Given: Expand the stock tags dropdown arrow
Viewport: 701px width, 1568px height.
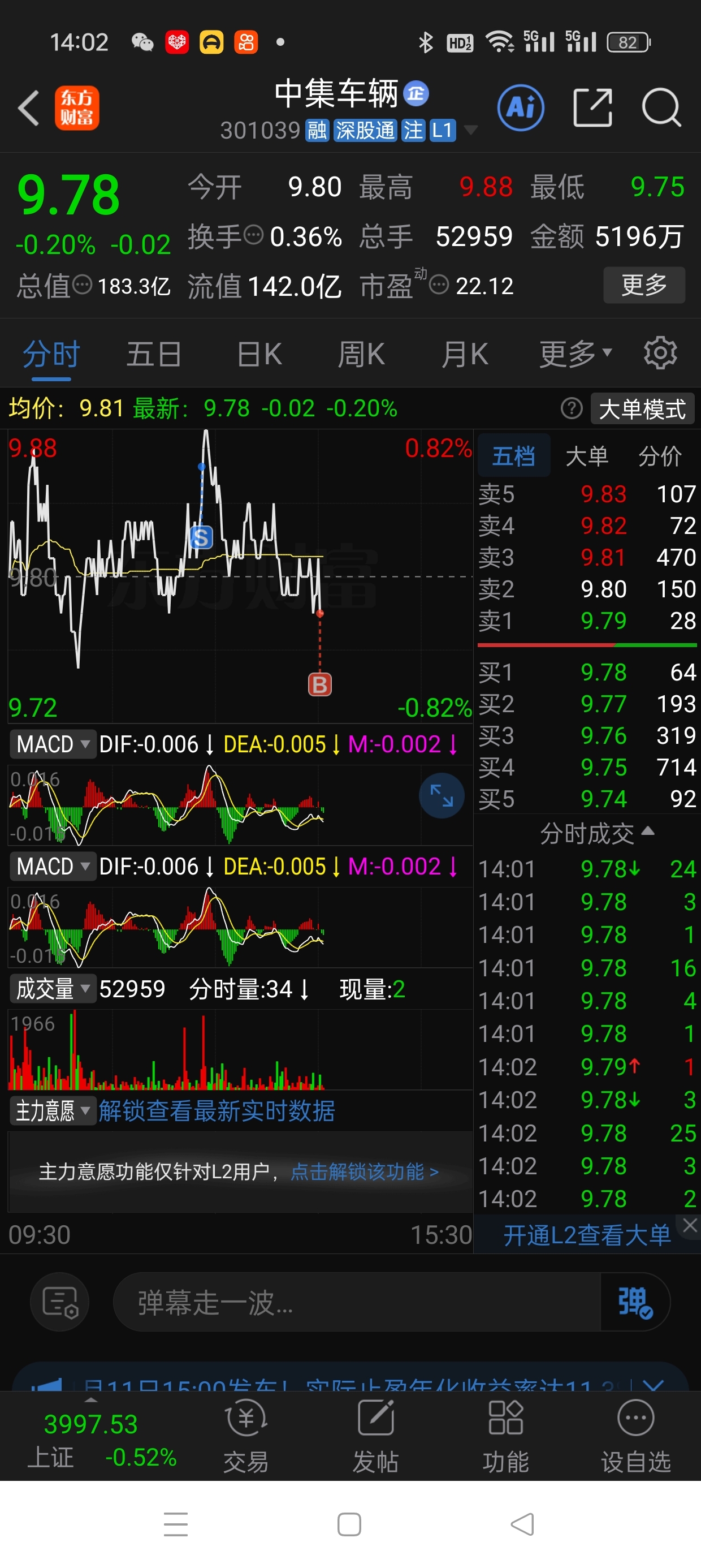Looking at the screenshot, I should pos(470,130).
